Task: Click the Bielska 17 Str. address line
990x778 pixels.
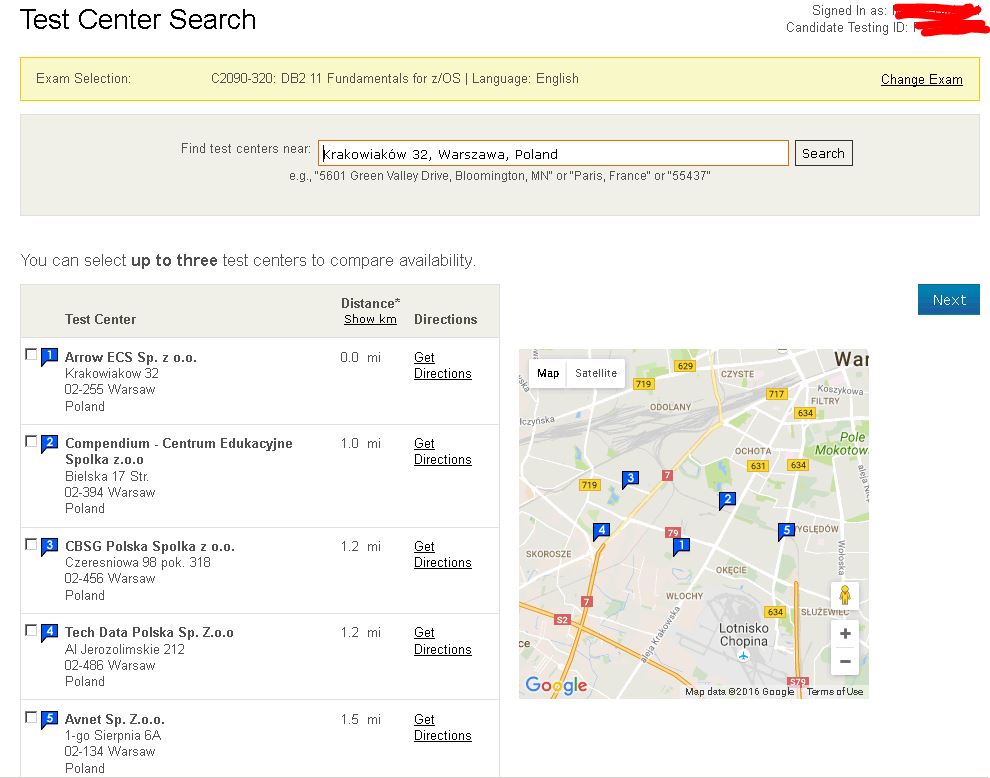Action: tap(107, 476)
